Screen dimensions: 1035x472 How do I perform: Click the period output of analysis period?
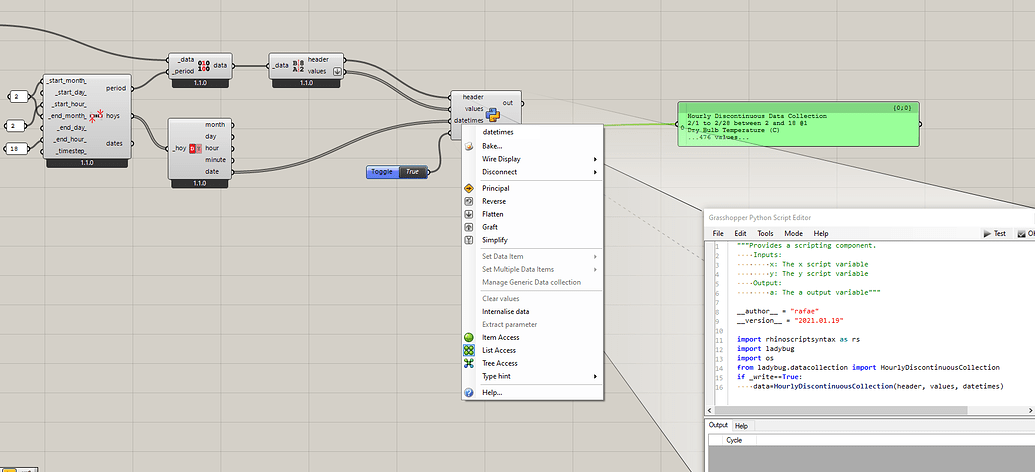coord(117,88)
